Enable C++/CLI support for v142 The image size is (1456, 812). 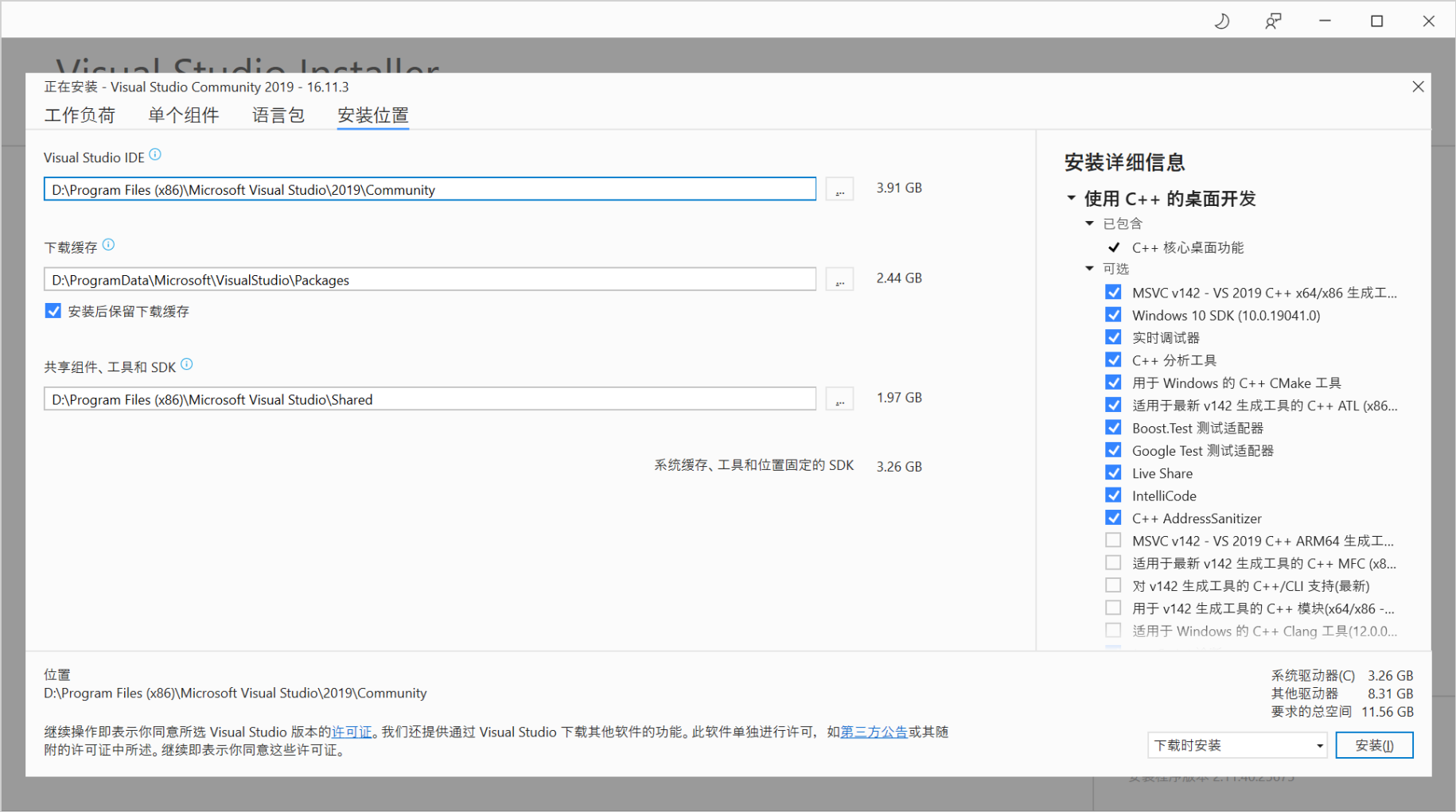click(x=1113, y=585)
